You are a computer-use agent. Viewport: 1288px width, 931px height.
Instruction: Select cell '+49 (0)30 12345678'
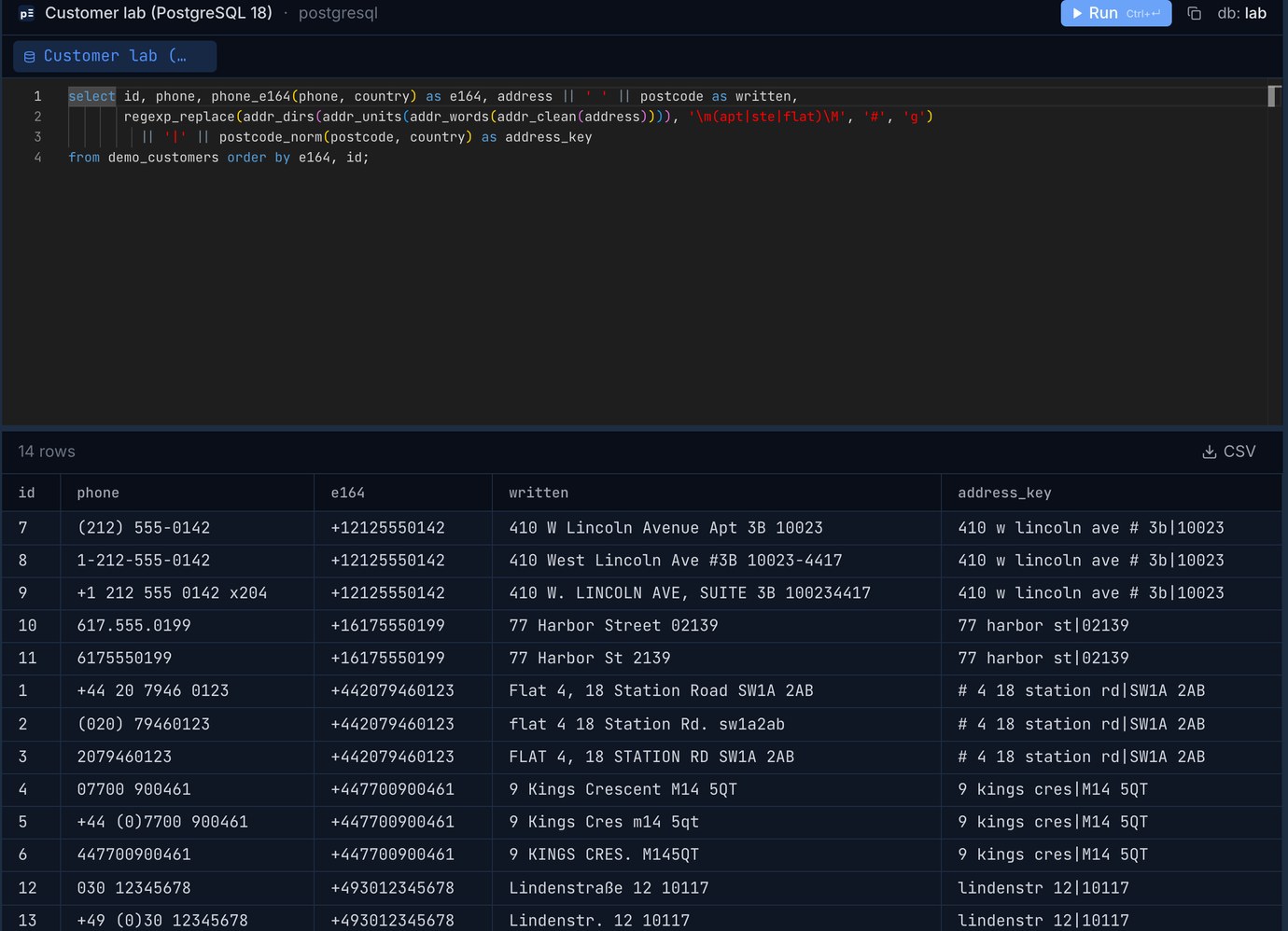[187, 920]
